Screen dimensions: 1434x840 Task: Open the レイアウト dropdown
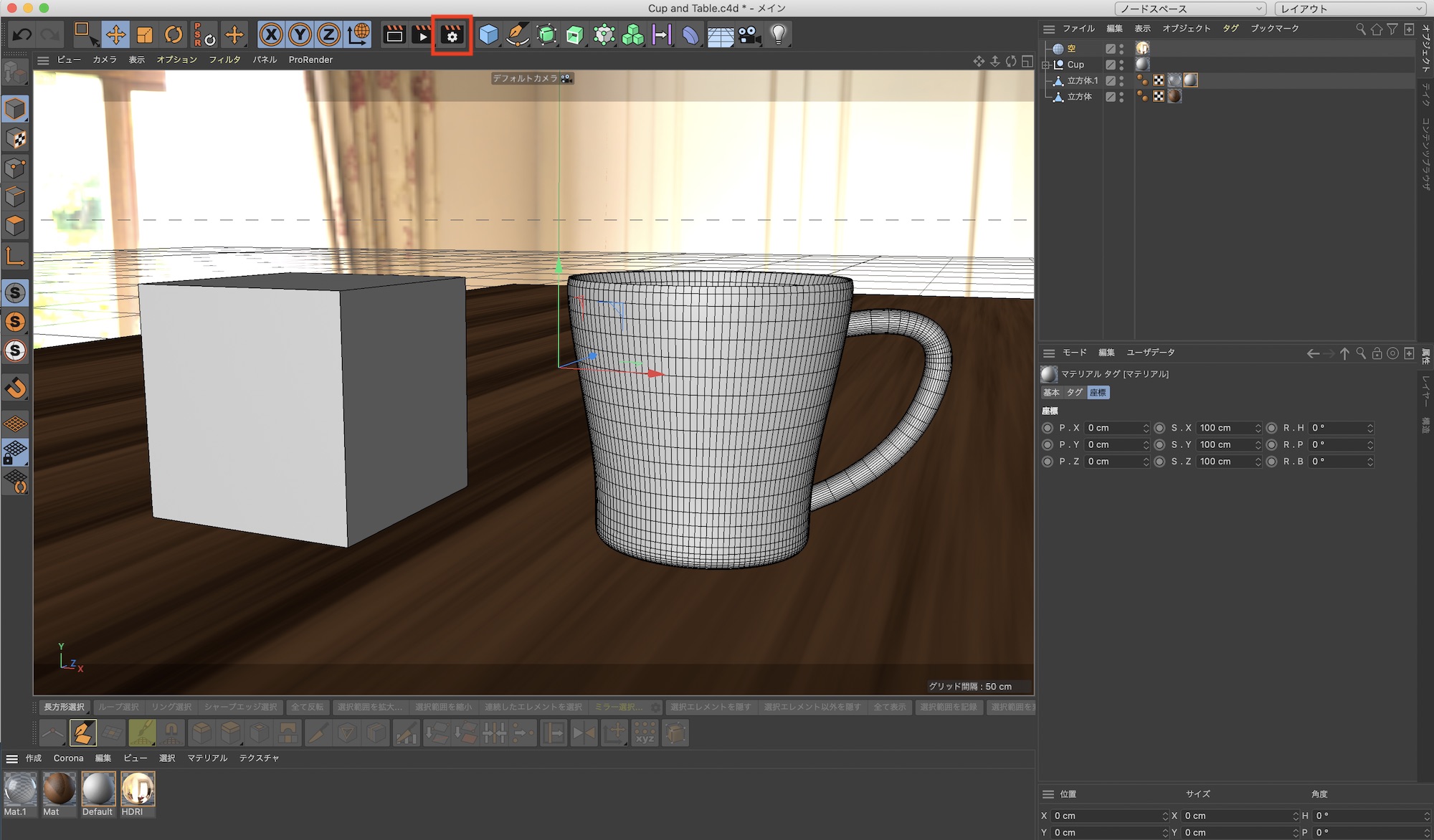click(x=1350, y=9)
